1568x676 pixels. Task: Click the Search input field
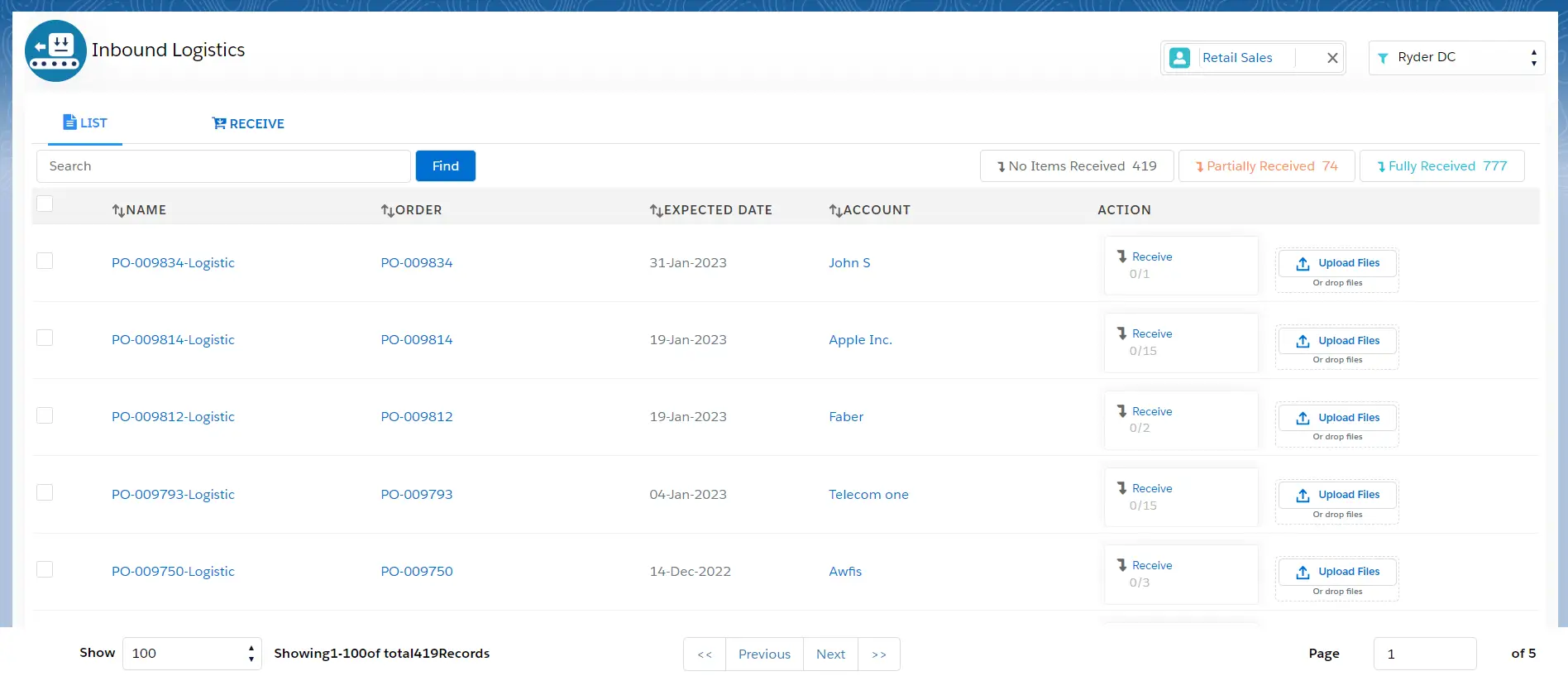pos(223,166)
